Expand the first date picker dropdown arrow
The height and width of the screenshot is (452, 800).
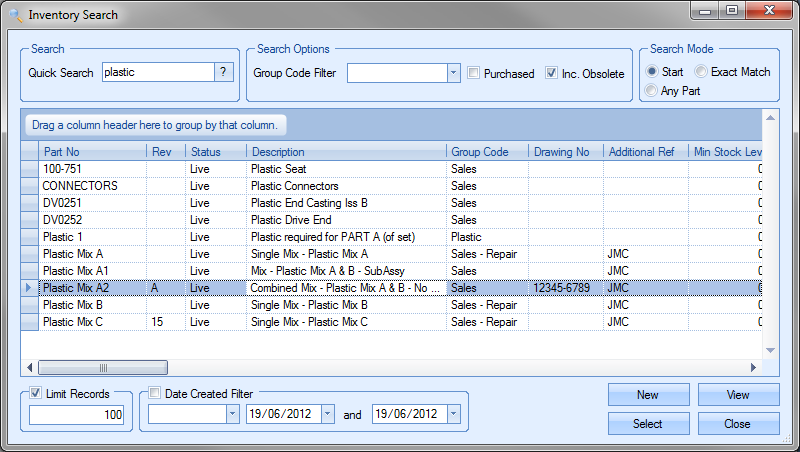pyautogui.click(x=328, y=414)
